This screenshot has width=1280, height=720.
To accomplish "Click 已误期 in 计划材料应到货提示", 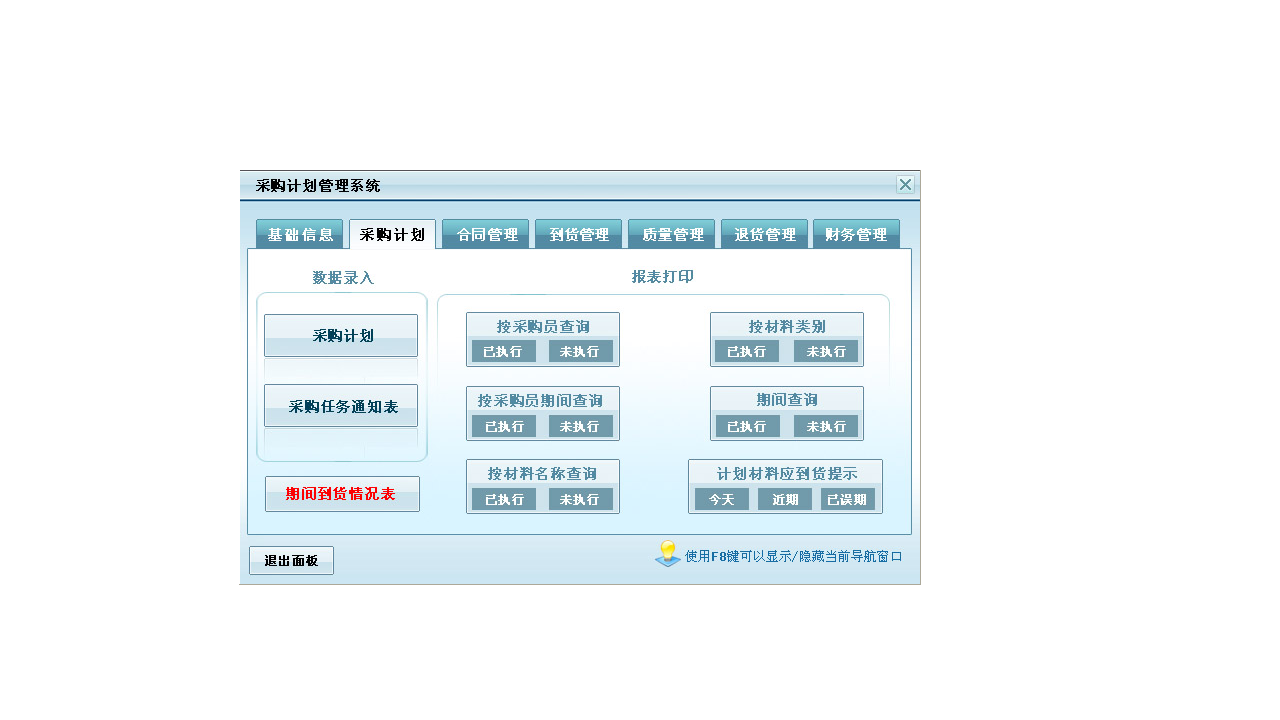I will tap(848, 499).
